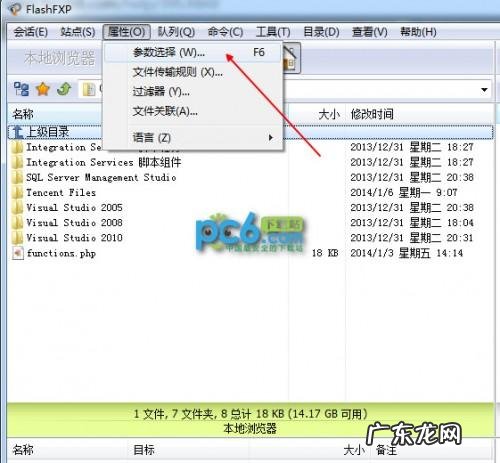Open the 帮助(H) menu
The image size is (500, 463).
[x=418, y=32]
